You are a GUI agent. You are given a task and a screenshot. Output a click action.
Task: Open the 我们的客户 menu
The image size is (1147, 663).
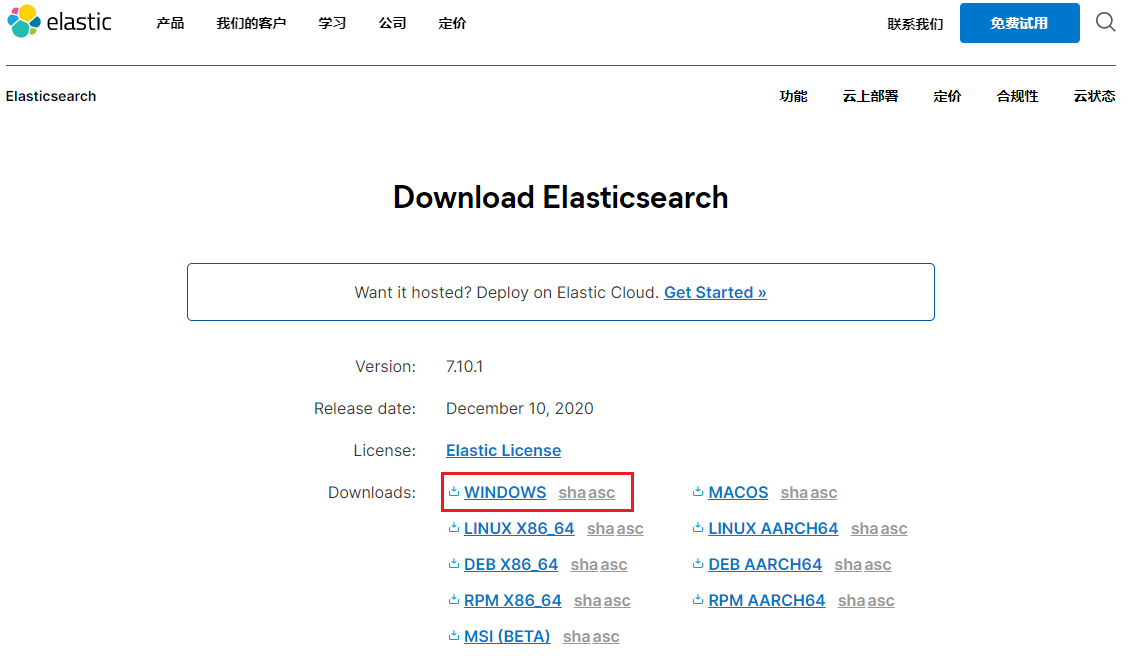pyautogui.click(x=251, y=23)
